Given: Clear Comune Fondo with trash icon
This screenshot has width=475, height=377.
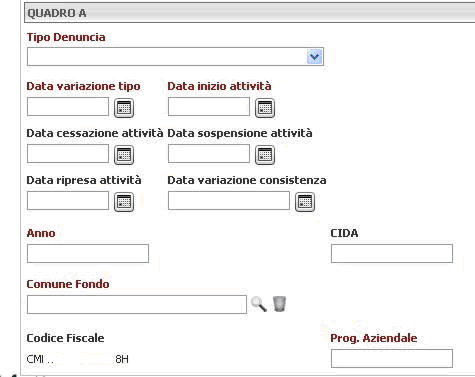Looking at the screenshot, I should pos(279,304).
